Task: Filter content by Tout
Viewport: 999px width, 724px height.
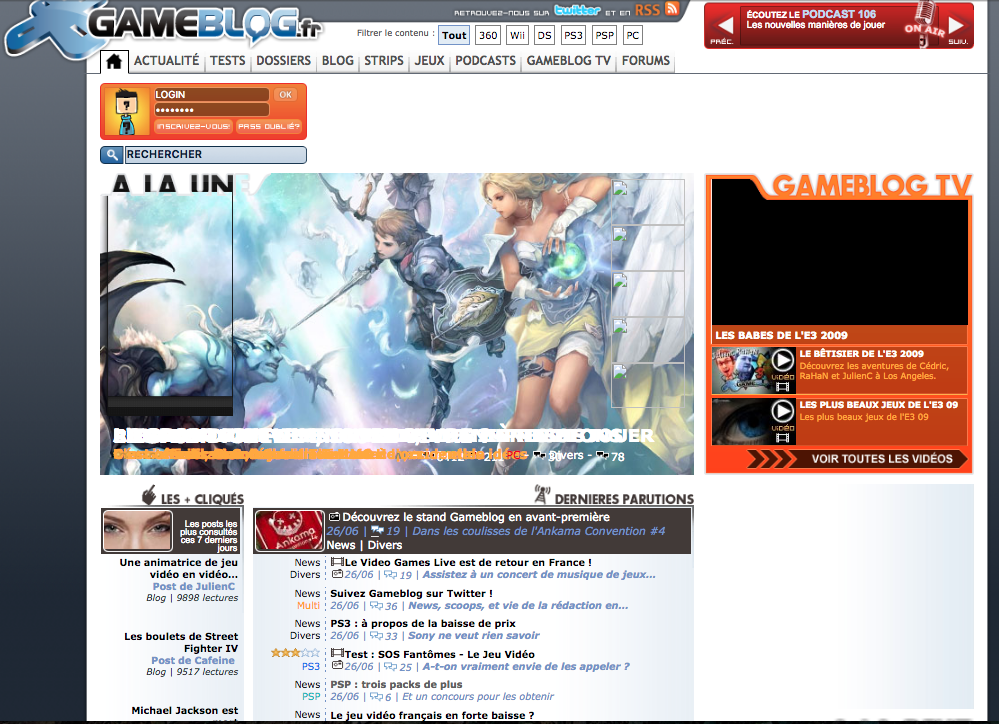Action: 454,36
